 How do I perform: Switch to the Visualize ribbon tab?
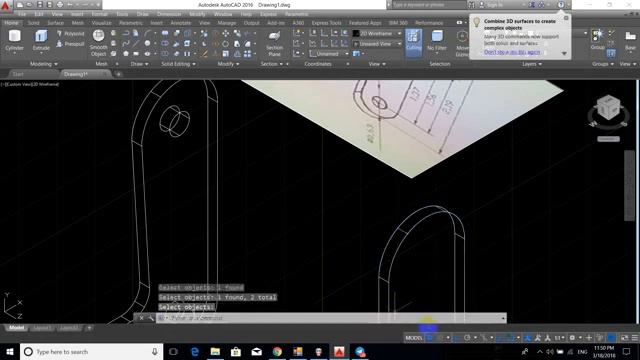coord(102,23)
